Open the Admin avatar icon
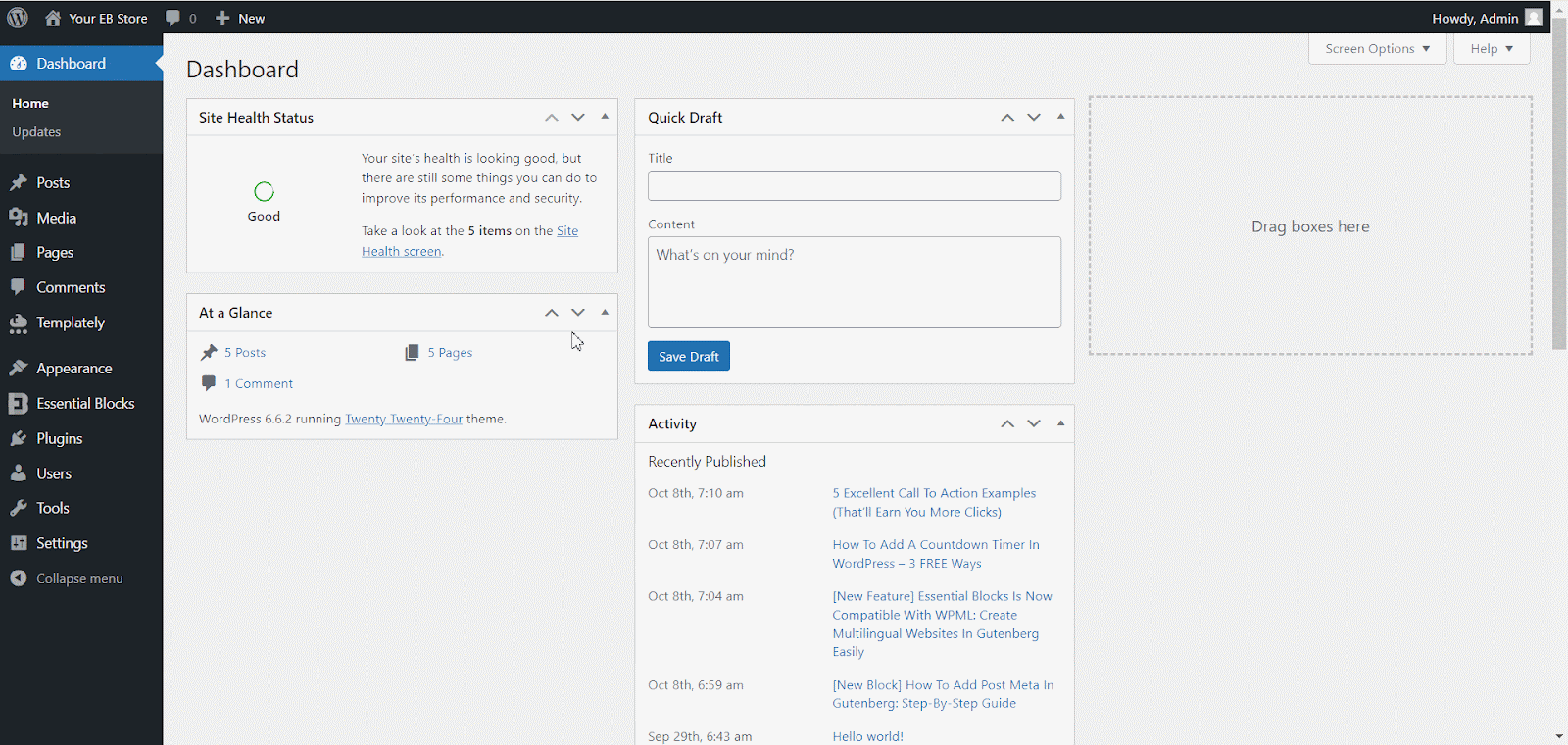Screen dimensions: 1568x745 1534,18
